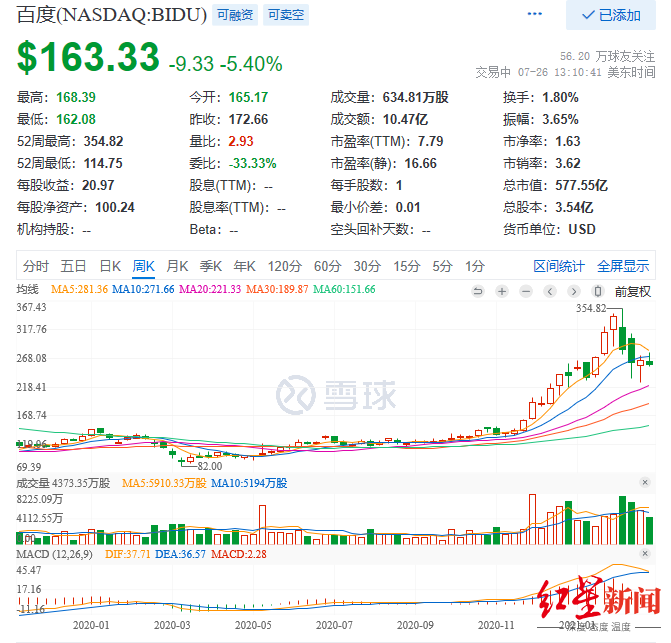Viewport: 671px width, 643px height.
Task: Switch to the 五日 chart tab
Action: (73, 266)
